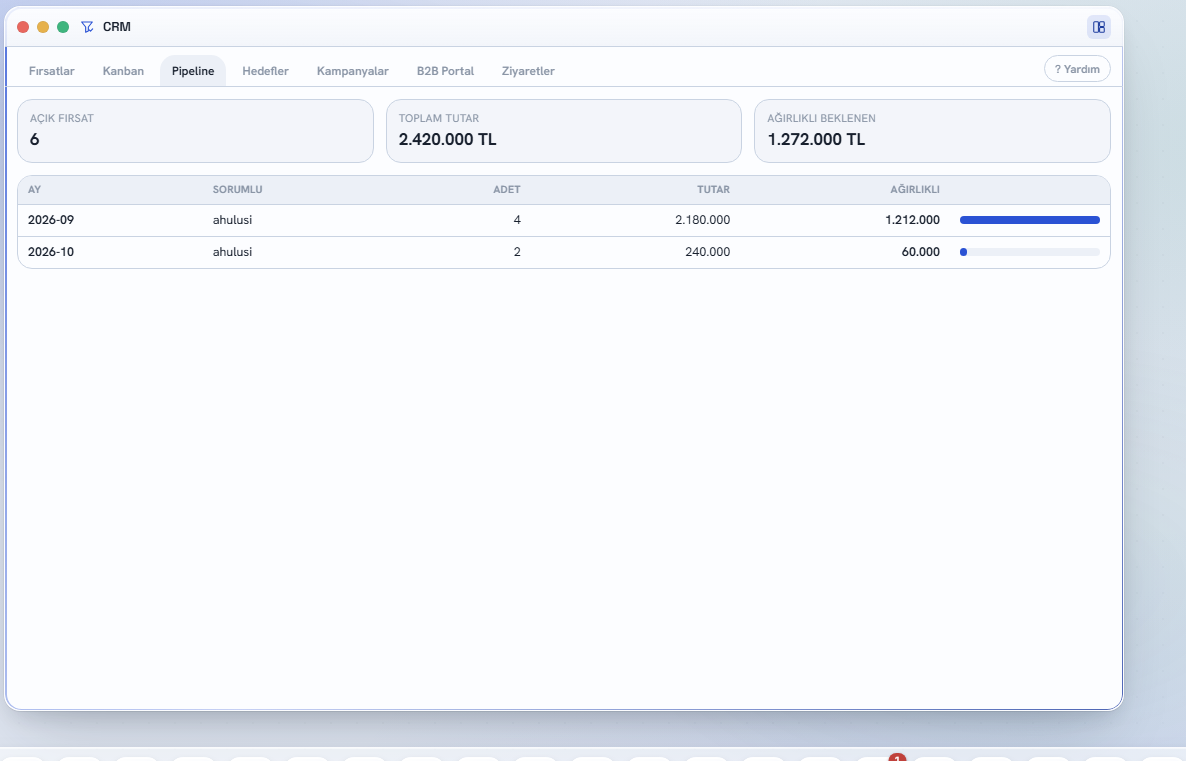Select the 2026-09 pipeline row
This screenshot has width=1186, height=761.
click(x=564, y=220)
